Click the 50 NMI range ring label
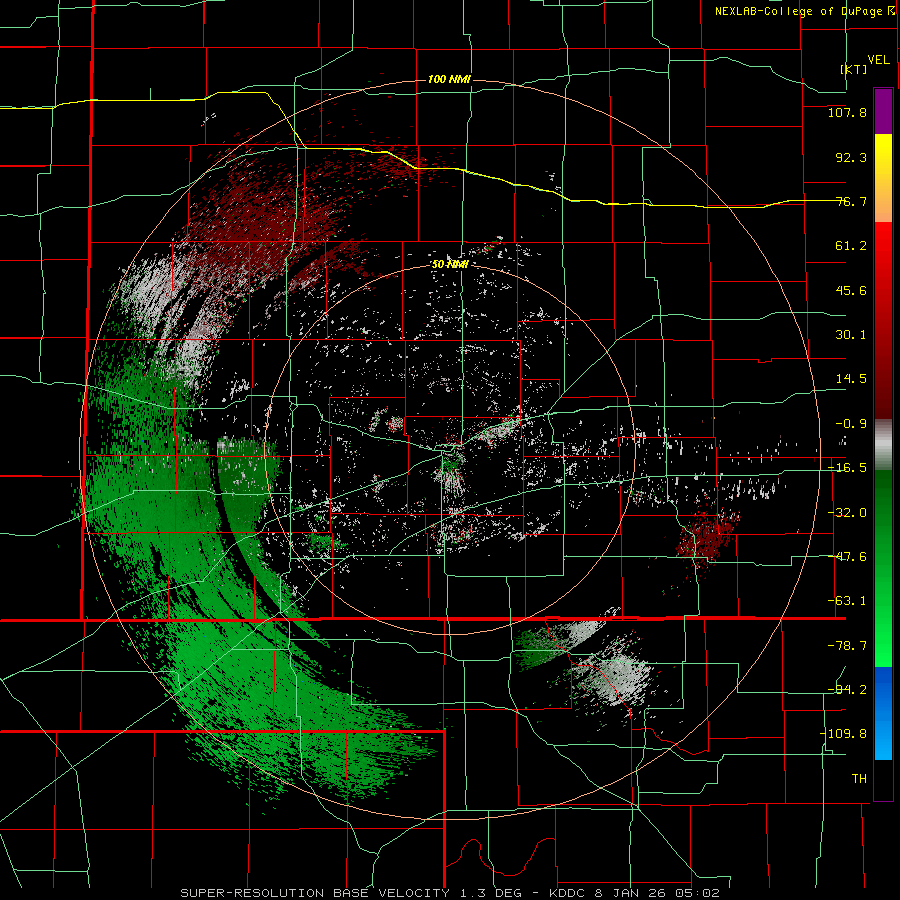900x900 pixels. pyautogui.click(x=450, y=264)
